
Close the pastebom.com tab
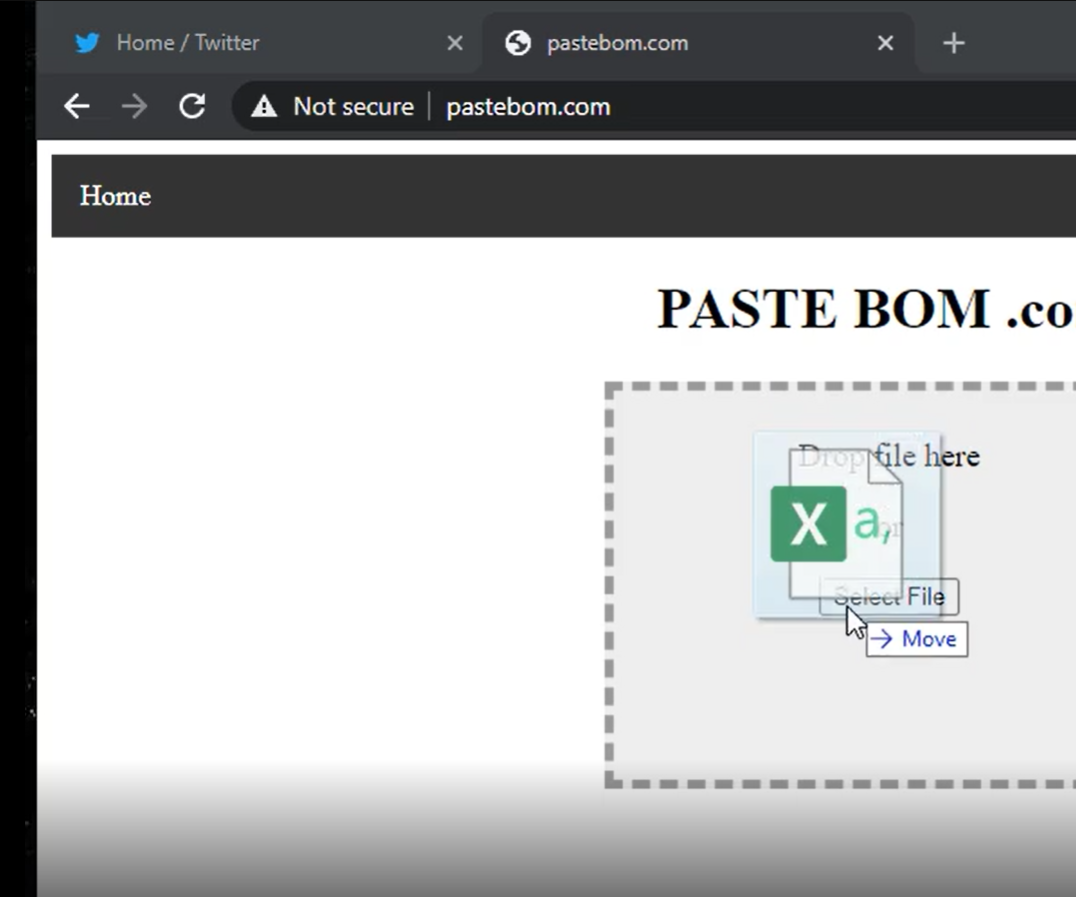(885, 42)
